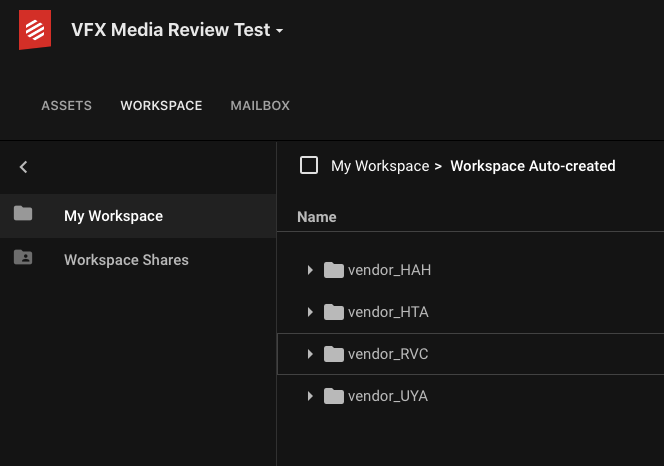Viewport: 664px width, 466px height.
Task: Click the Workspace Shares shared-folder icon
Action: (x=23, y=257)
